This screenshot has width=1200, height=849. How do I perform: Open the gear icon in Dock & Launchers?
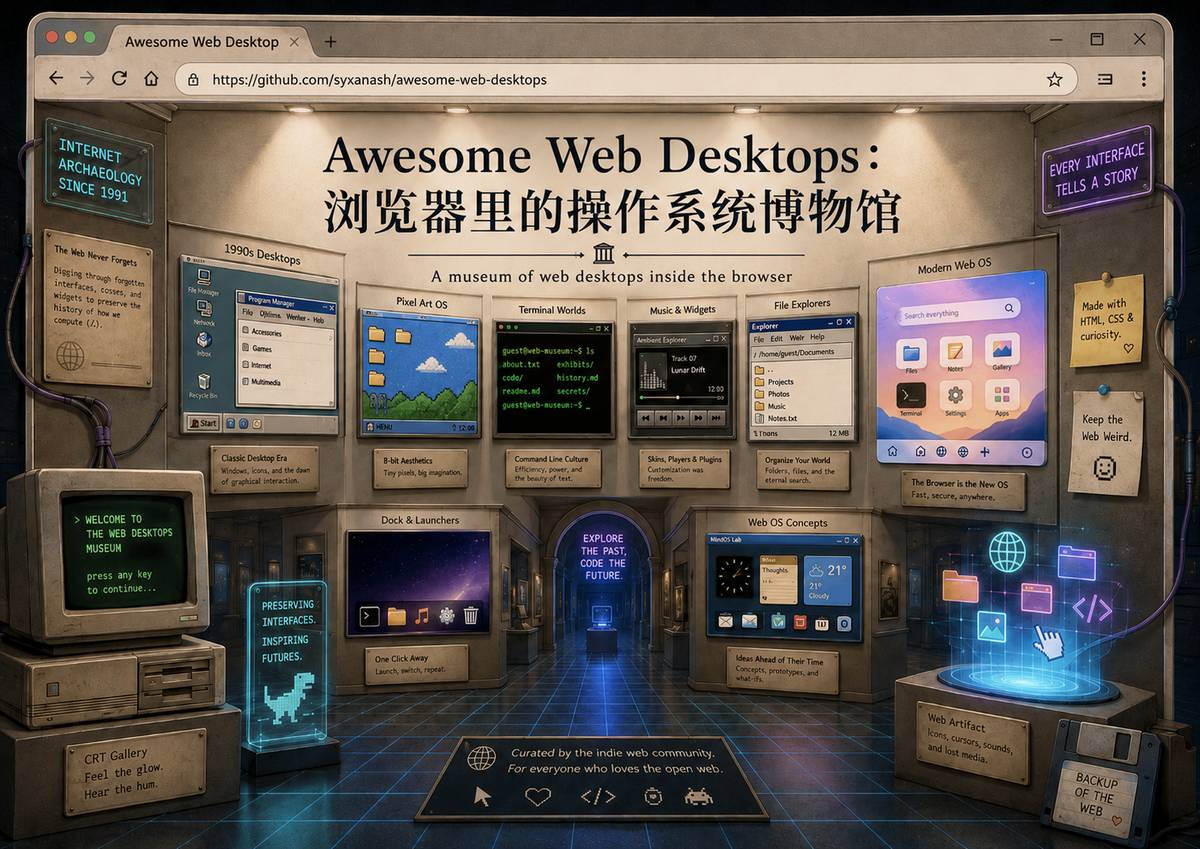point(446,616)
